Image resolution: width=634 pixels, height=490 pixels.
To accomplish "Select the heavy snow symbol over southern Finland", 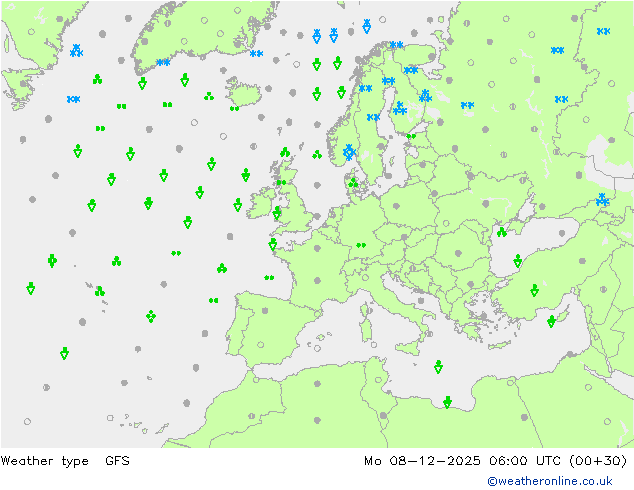I will pos(400,108).
